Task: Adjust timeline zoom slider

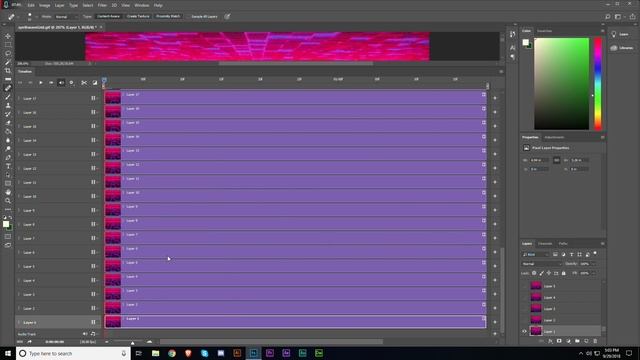Action: [132, 342]
